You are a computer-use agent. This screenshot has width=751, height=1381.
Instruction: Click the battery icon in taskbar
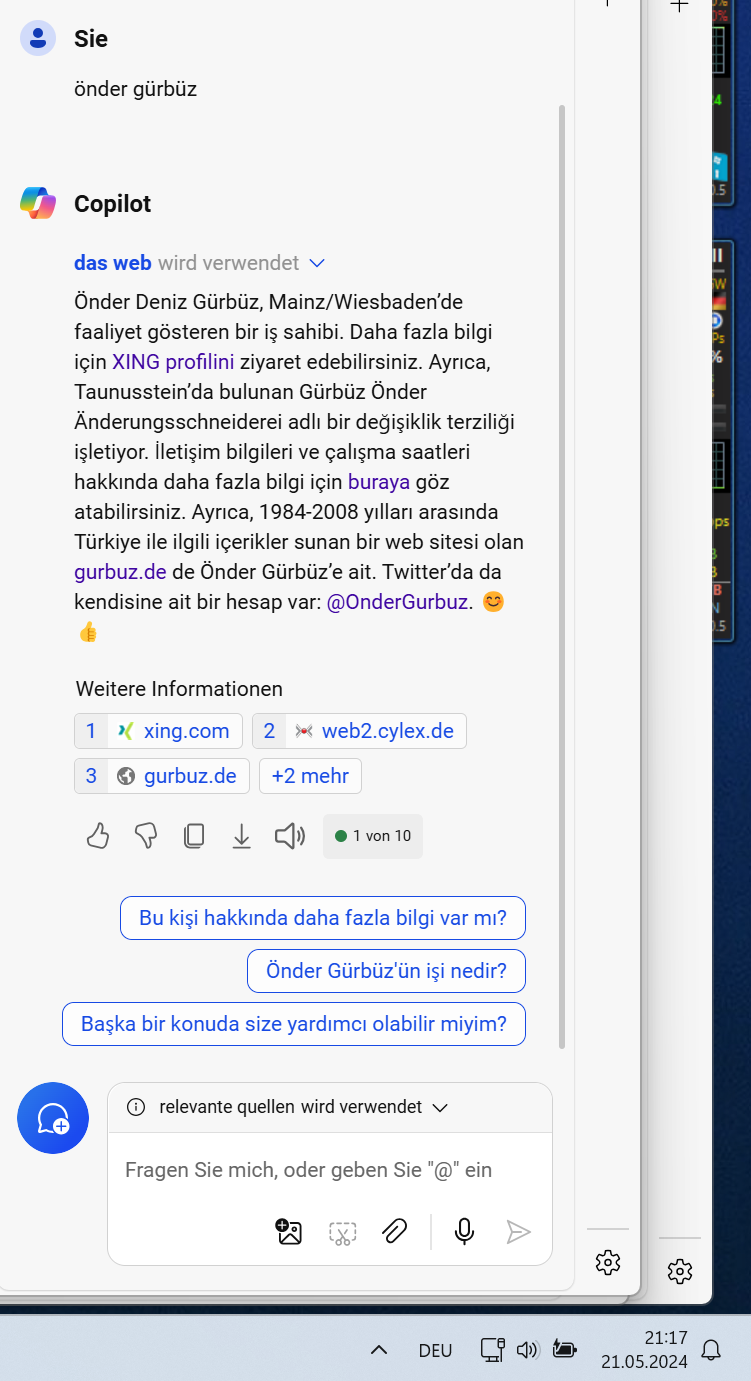[564, 1350]
